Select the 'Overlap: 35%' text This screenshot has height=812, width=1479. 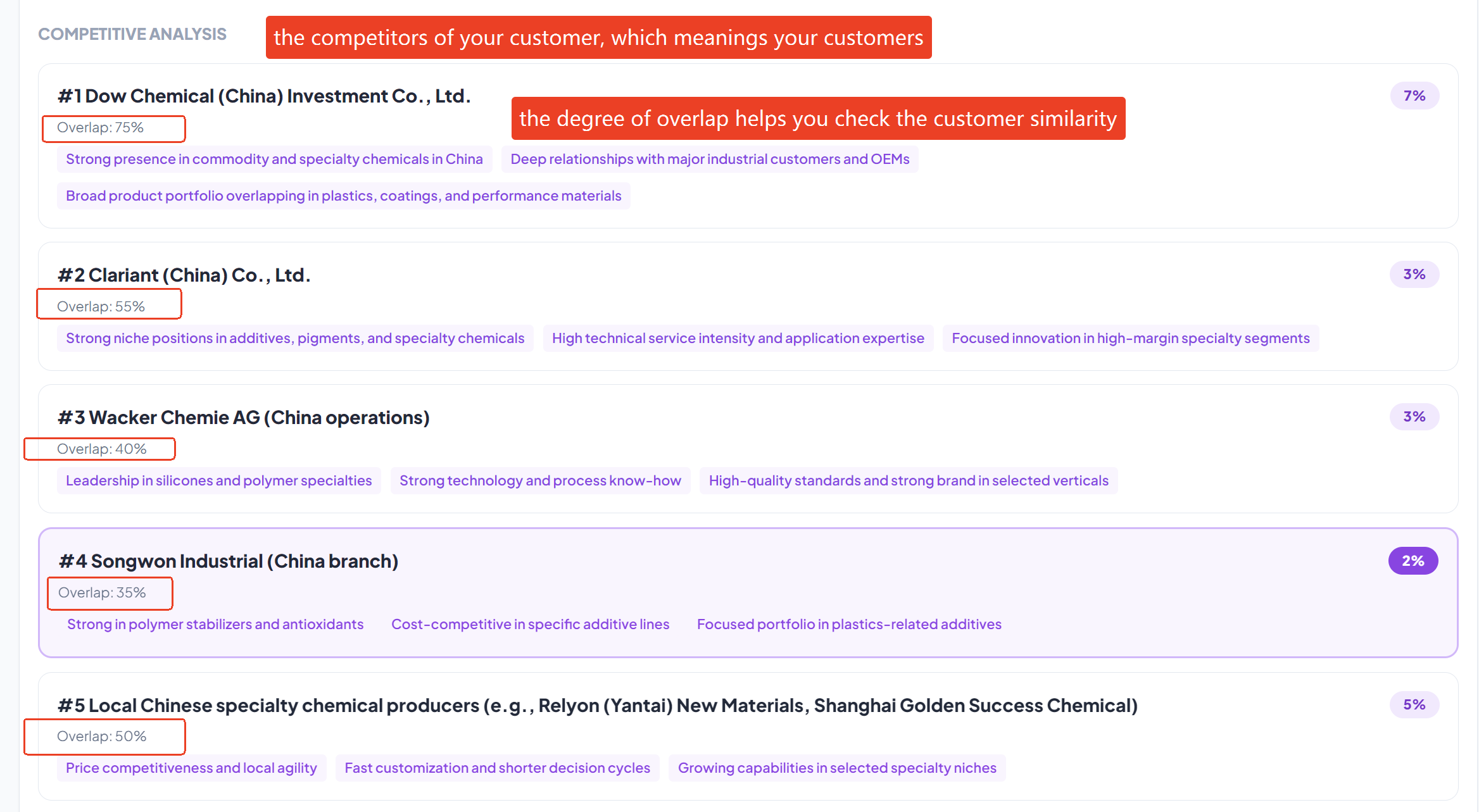coord(102,593)
